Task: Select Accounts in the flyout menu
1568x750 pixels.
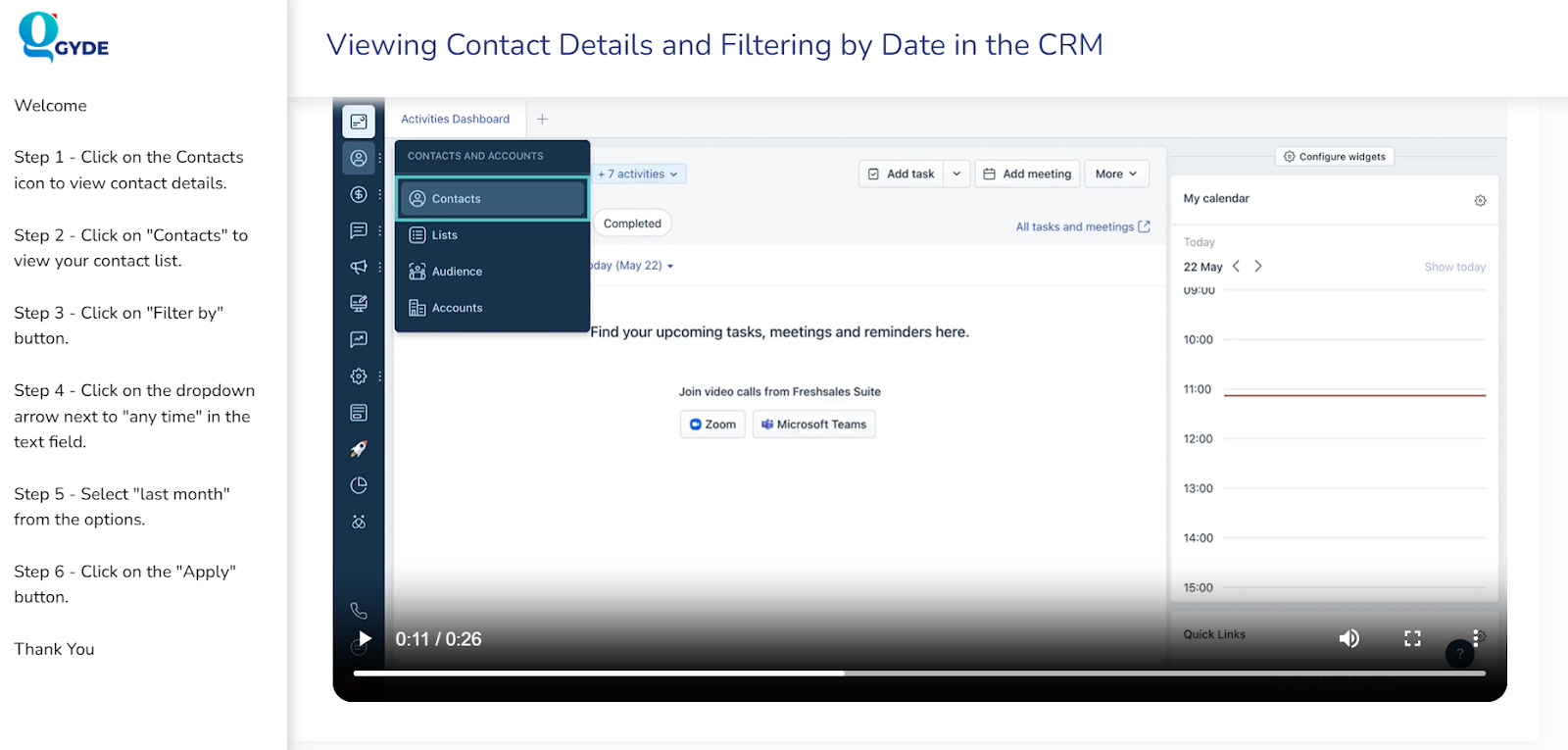Action: pyautogui.click(x=457, y=308)
